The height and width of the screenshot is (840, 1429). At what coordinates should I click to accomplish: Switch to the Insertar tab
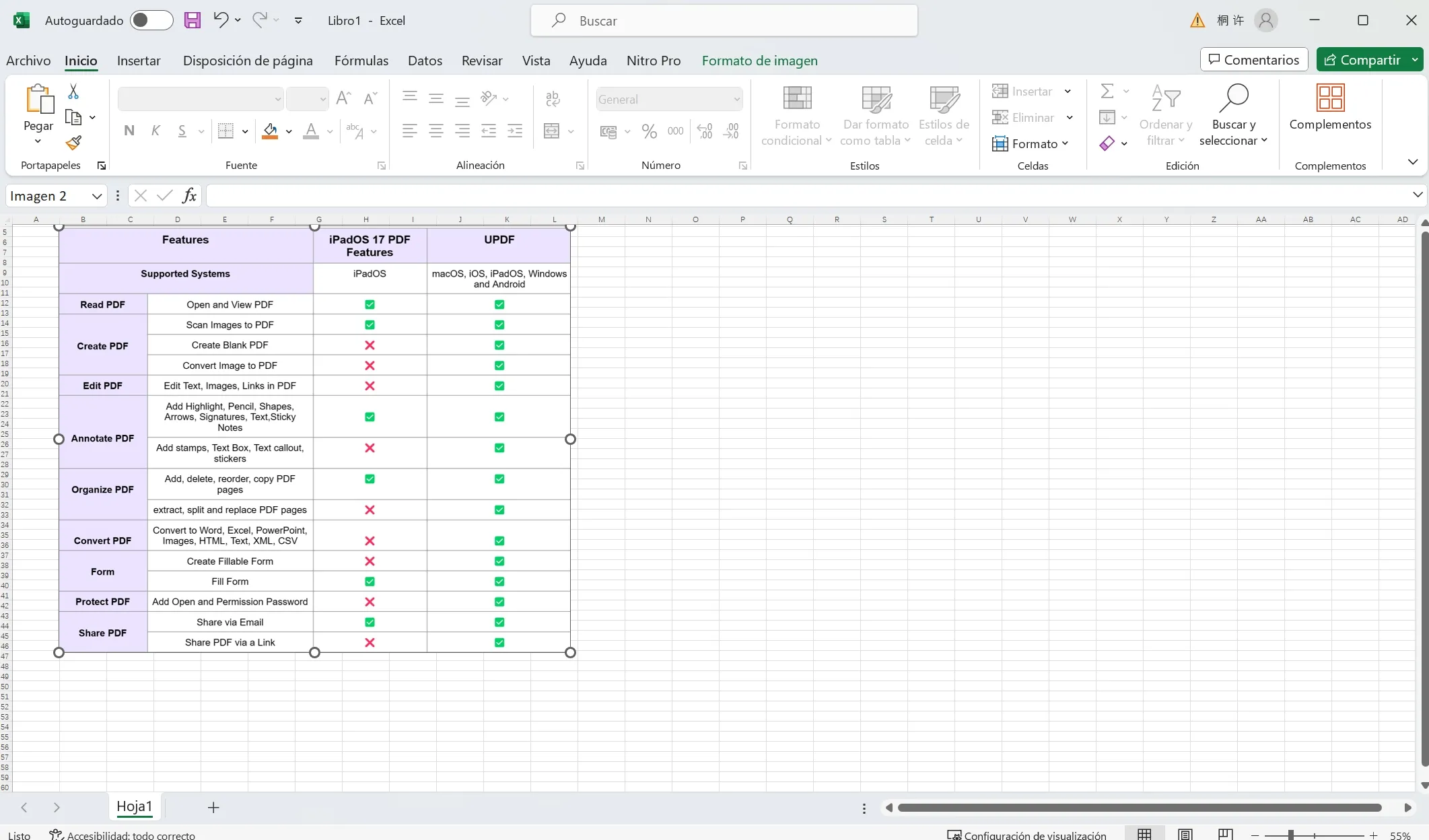(x=139, y=61)
